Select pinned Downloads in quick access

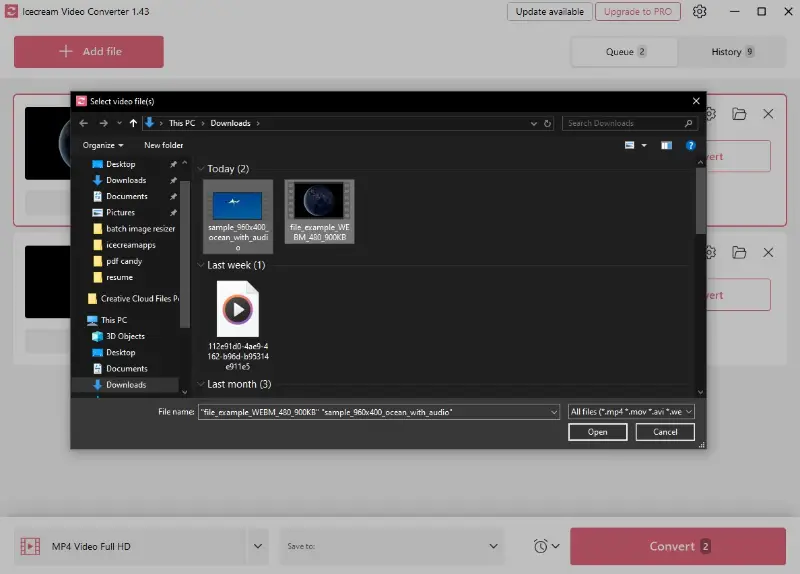click(126, 180)
